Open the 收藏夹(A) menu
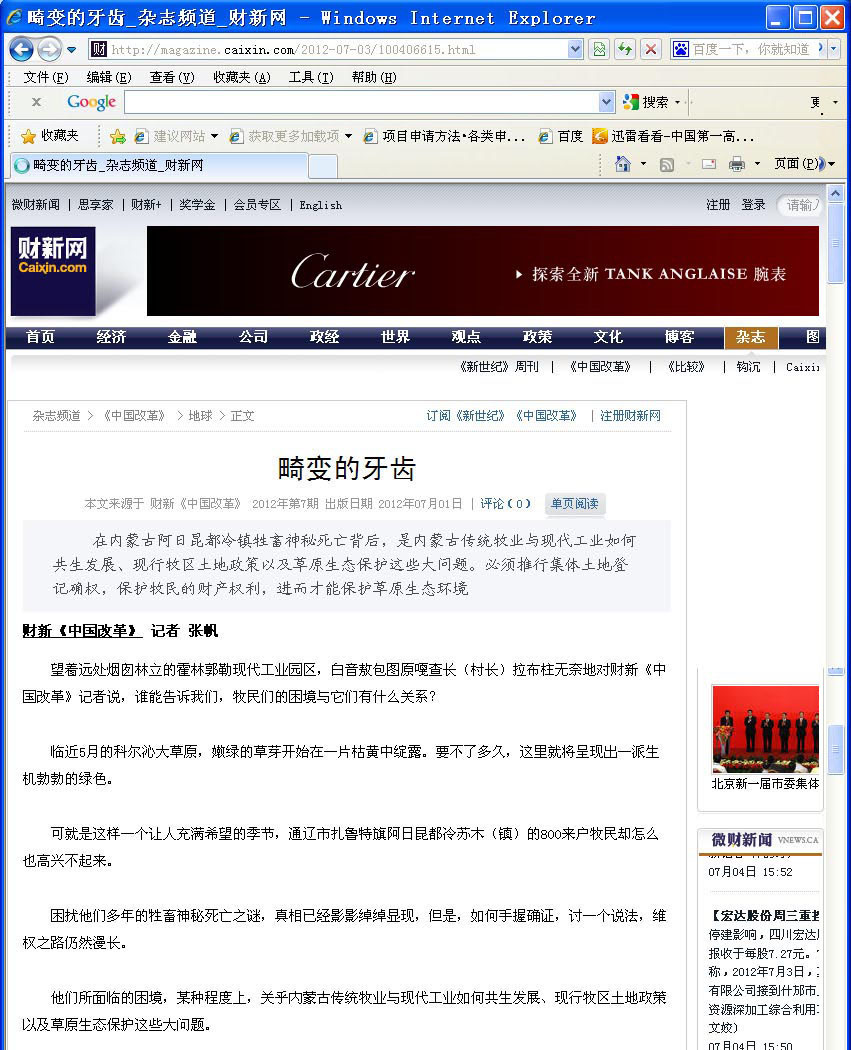Image resolution: width=851 pixels, height=1050 pixels. point(242,78)
